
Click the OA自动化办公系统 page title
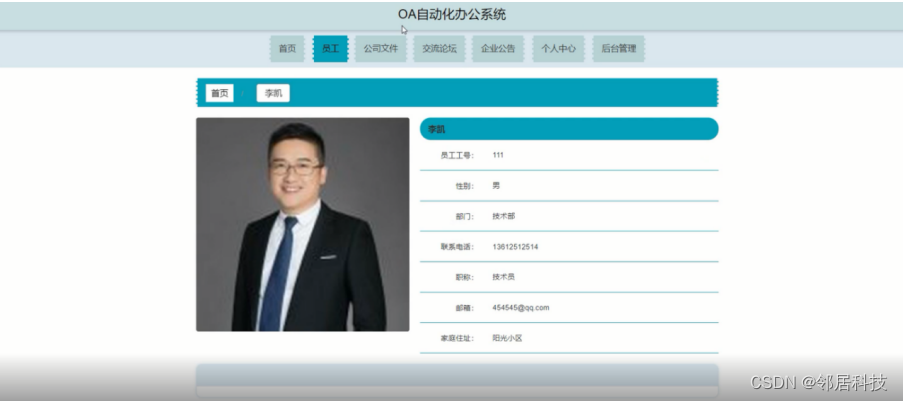pyautogui.click(x=452, y=14)
